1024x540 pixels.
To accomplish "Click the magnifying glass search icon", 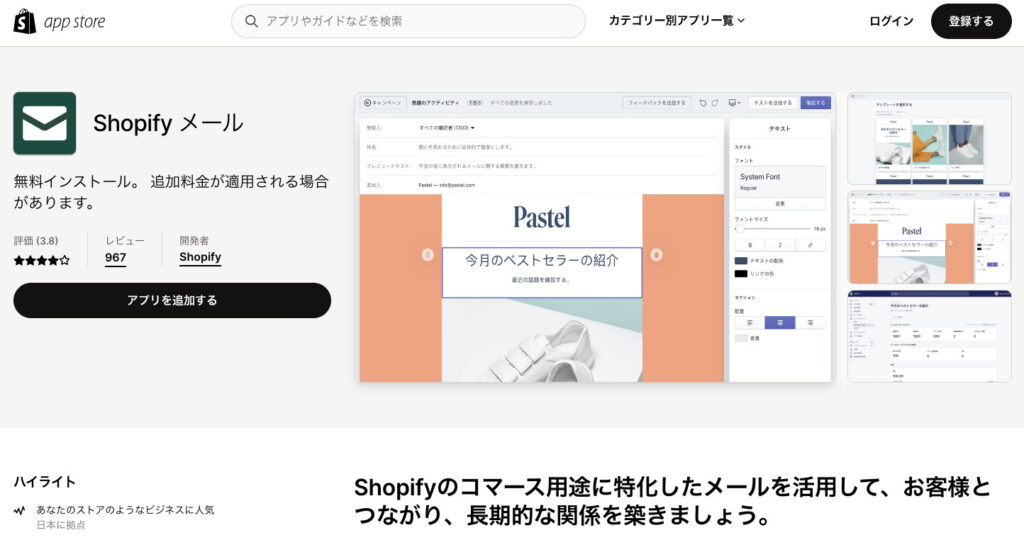I will click(x=251, y=22).
